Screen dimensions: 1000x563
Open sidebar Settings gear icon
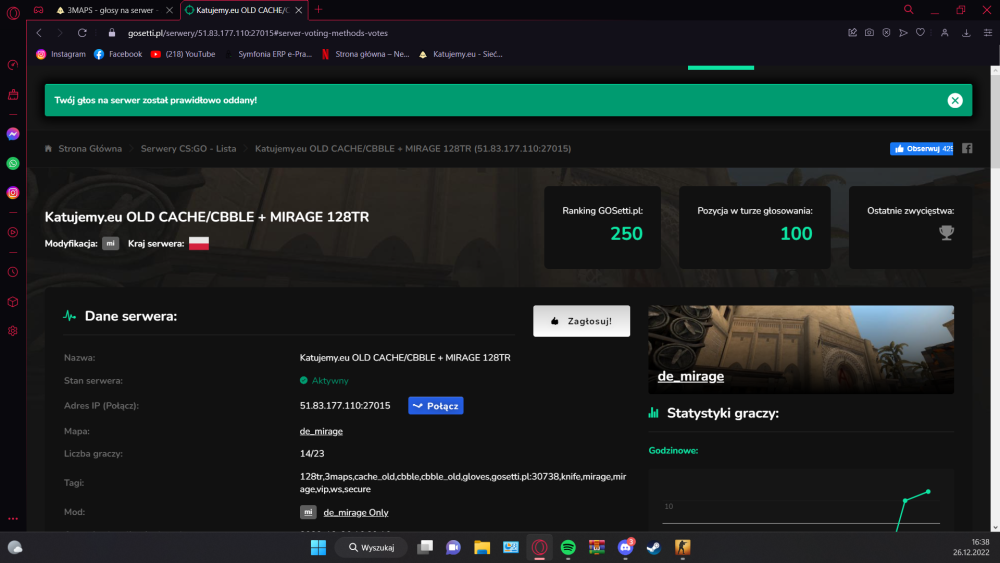[13, 331]
